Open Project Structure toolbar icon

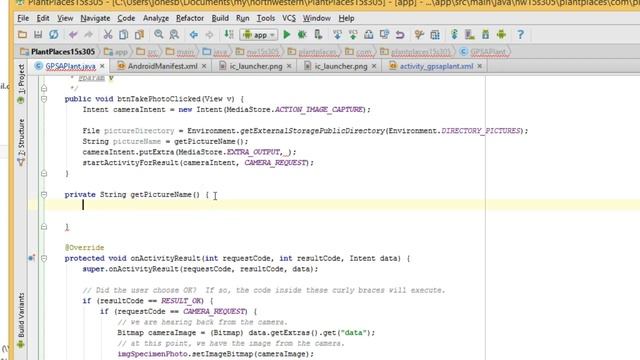(435, 35)
